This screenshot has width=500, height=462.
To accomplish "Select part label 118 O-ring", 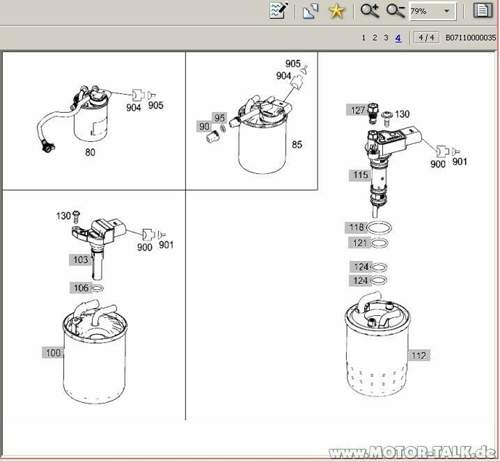I will tap(356, 228).
